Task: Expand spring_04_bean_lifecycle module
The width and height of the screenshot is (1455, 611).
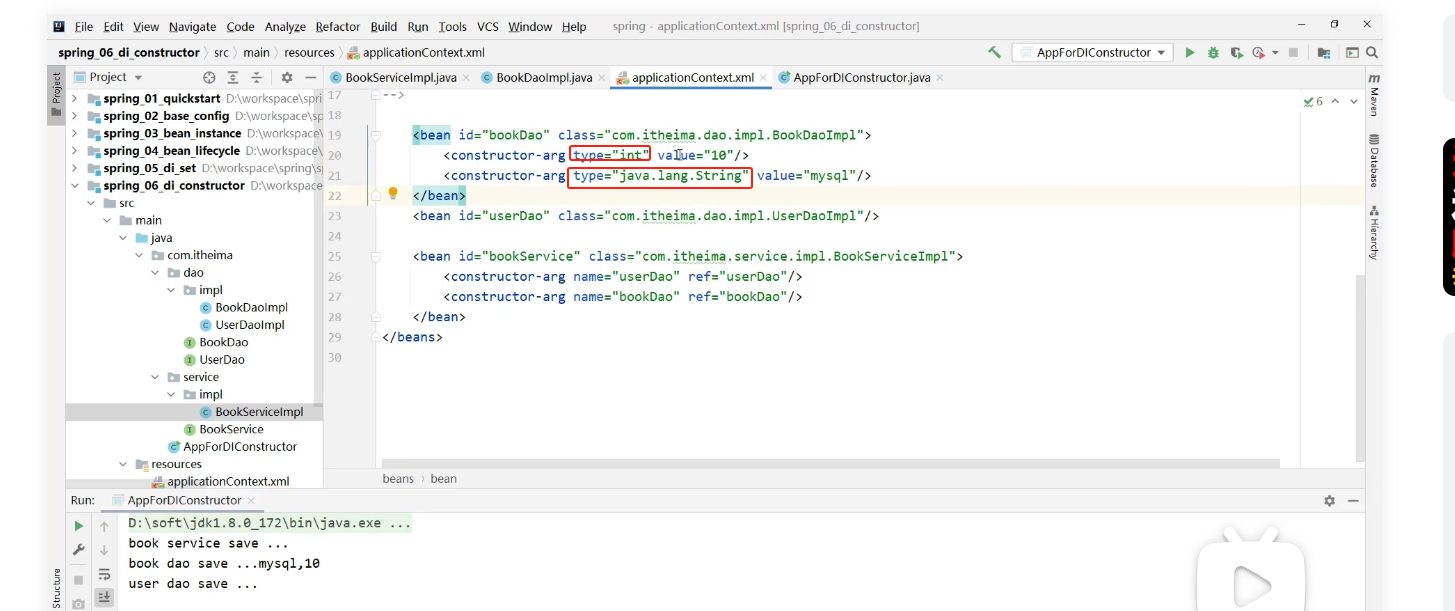Action: click(x=75, y=151)
